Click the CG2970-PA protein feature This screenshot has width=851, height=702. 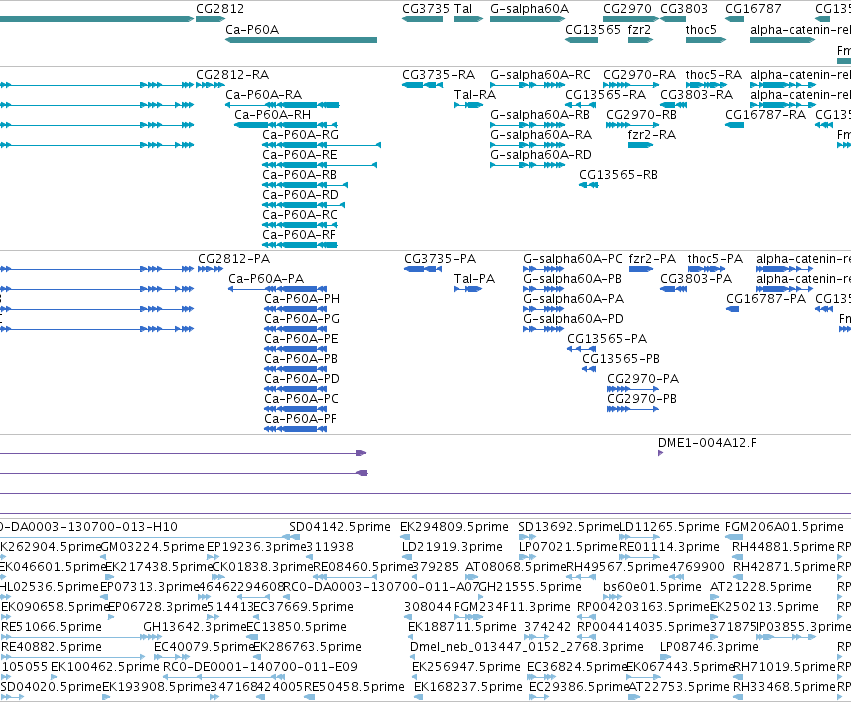pyautogui.click(x=633, y=389)
